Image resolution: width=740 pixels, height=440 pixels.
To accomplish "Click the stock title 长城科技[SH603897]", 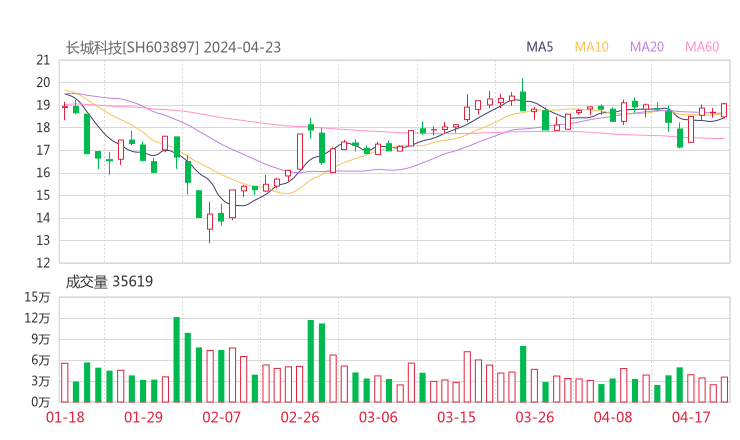I will (132, 47).
